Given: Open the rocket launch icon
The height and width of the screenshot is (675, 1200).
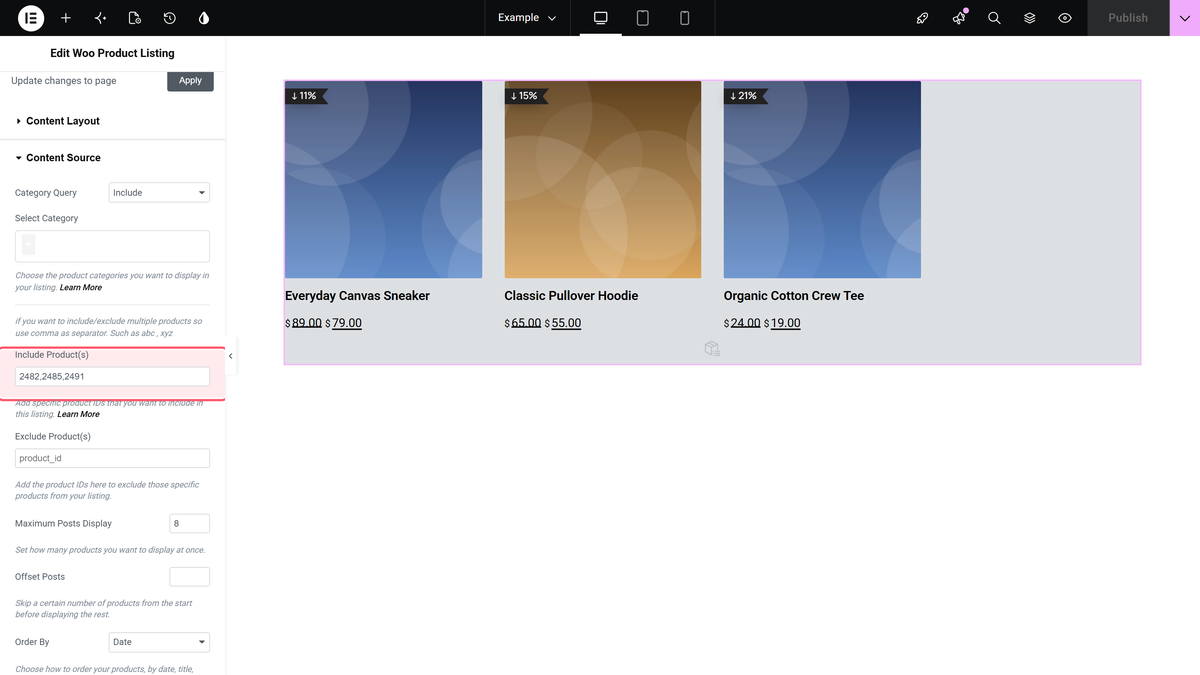Looking at the screenshot, I should 923,18.
